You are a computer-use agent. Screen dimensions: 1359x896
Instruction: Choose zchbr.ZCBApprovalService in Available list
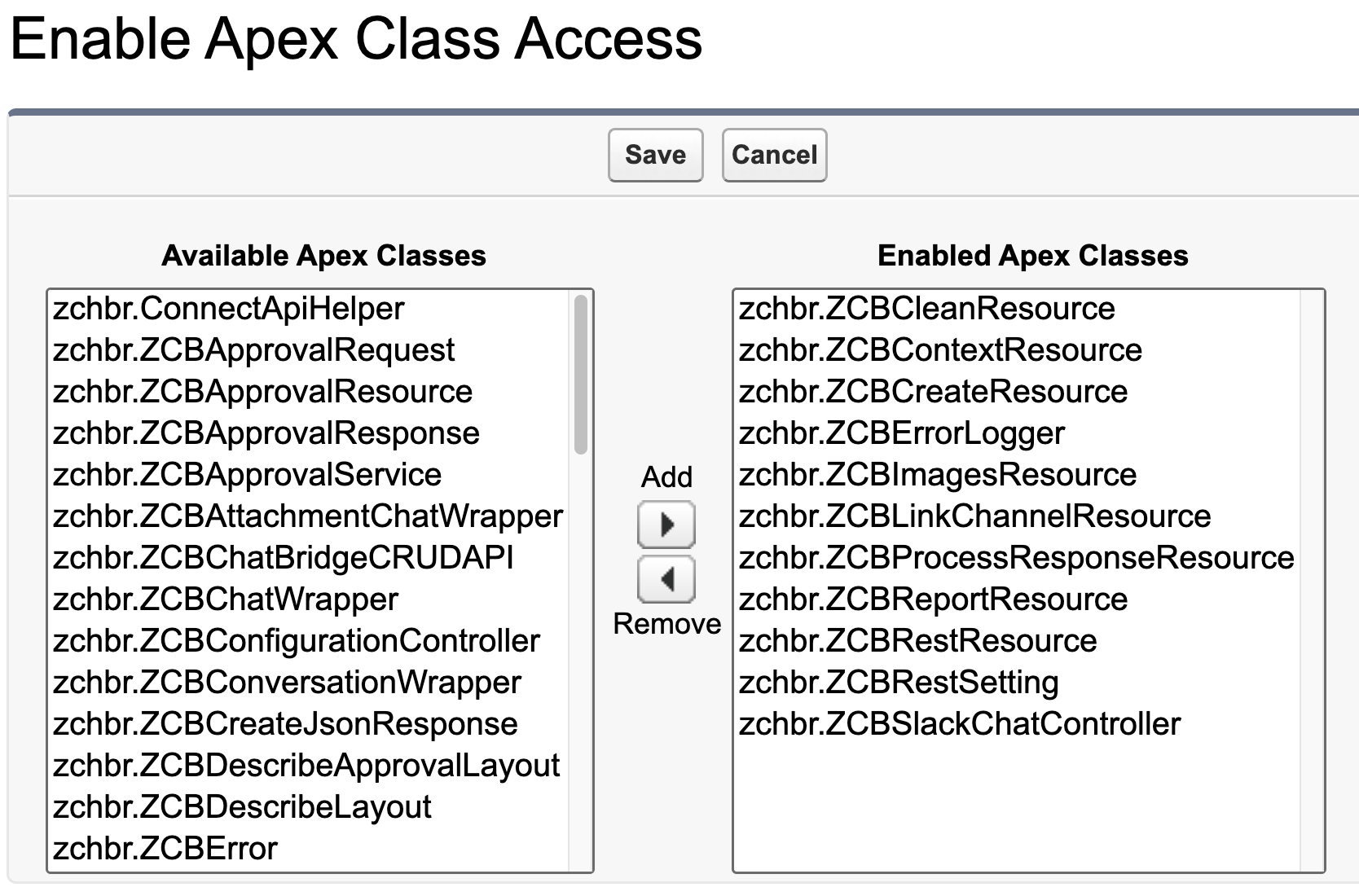(247, 475)
